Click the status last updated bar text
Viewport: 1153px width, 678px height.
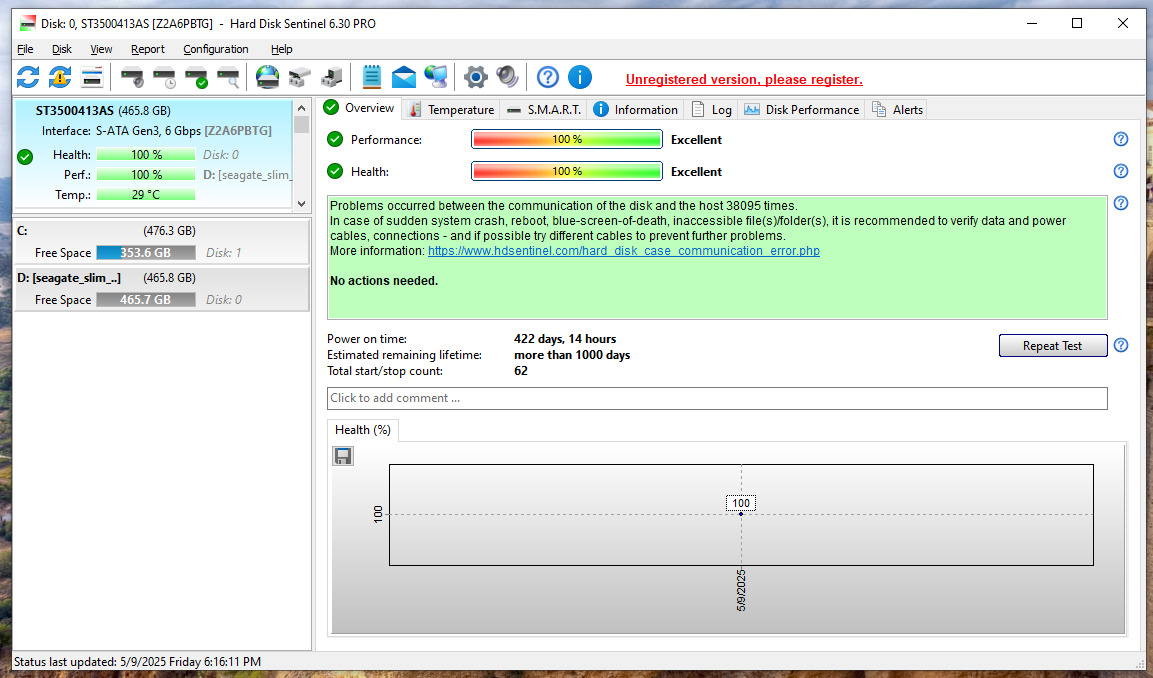point(138,662)
